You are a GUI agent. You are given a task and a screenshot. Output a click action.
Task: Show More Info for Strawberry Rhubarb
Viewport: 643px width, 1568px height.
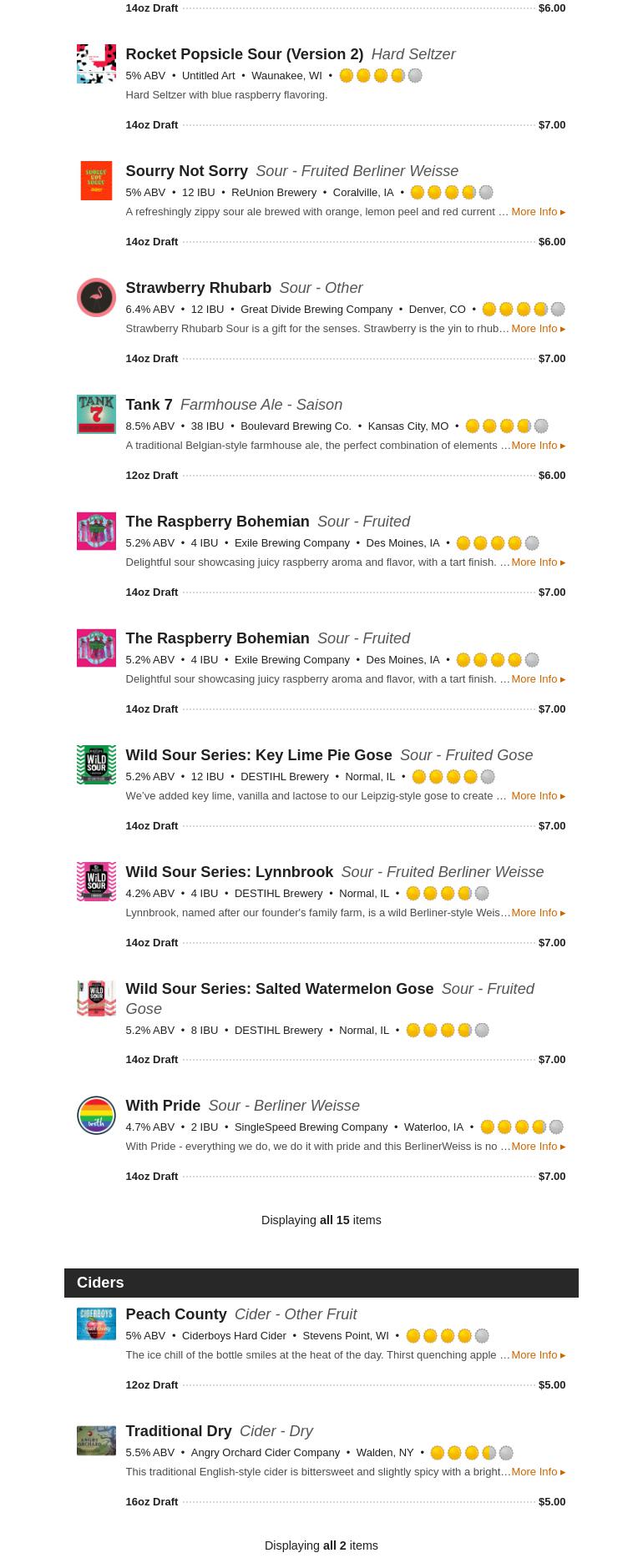(x=538, y=329)
